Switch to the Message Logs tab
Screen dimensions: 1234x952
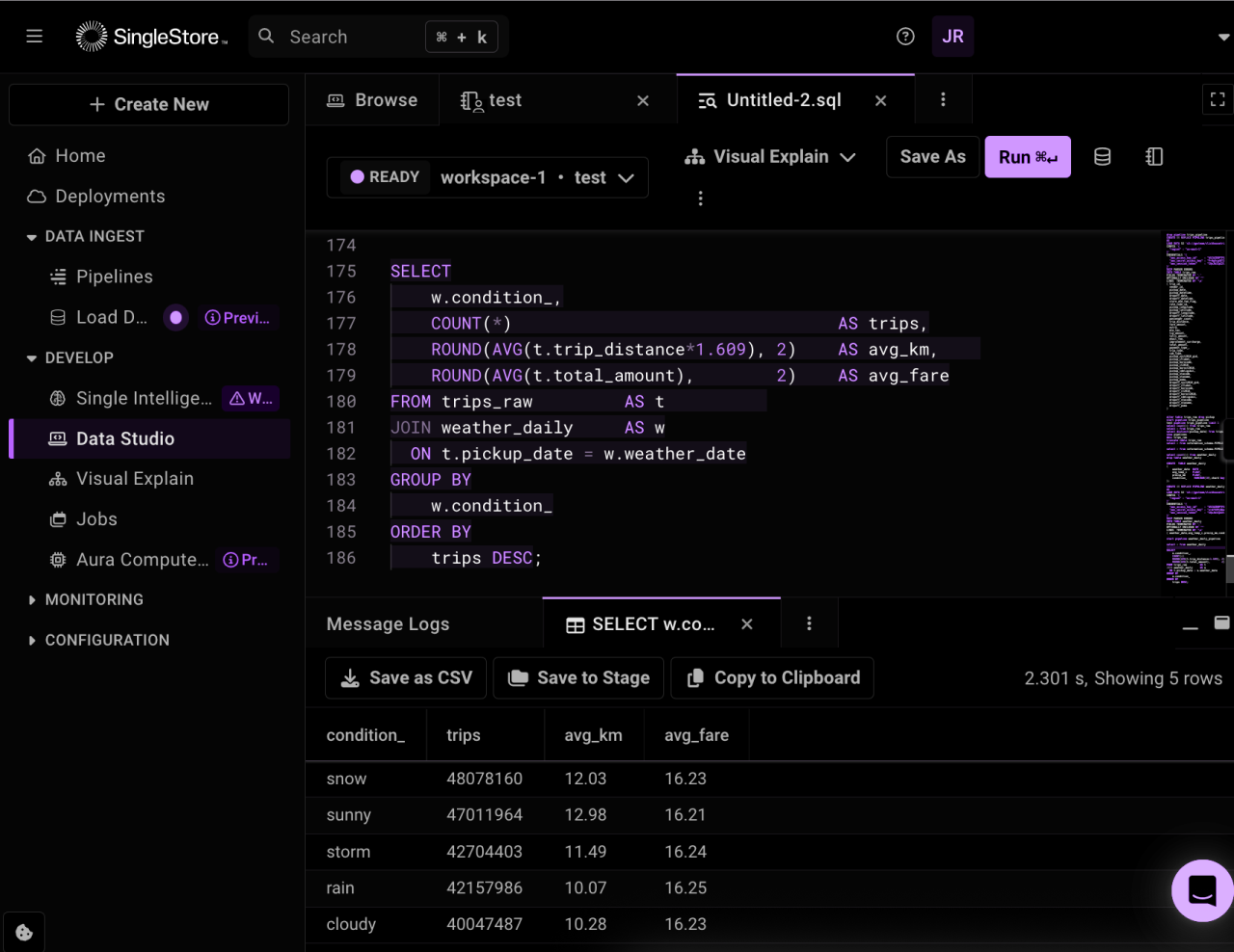388,623
